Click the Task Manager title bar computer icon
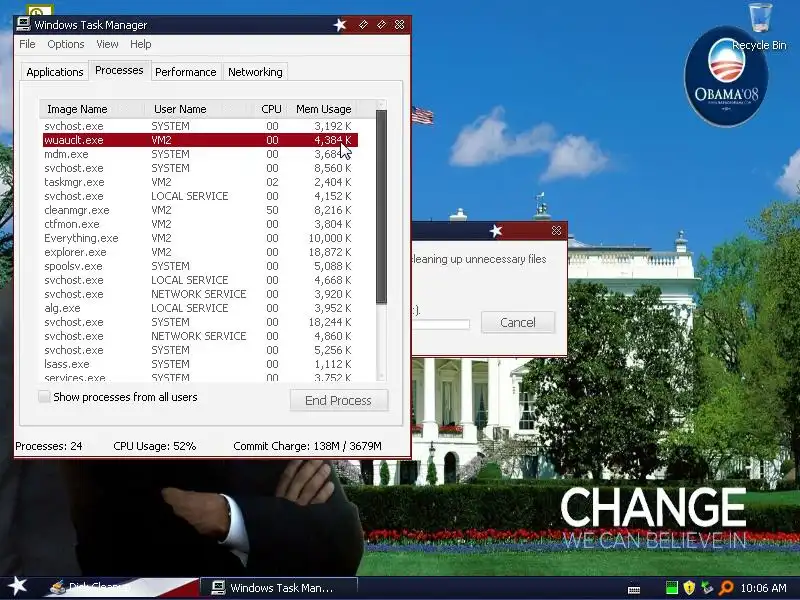Screen dimensions: 800x600 click(23, 24)
